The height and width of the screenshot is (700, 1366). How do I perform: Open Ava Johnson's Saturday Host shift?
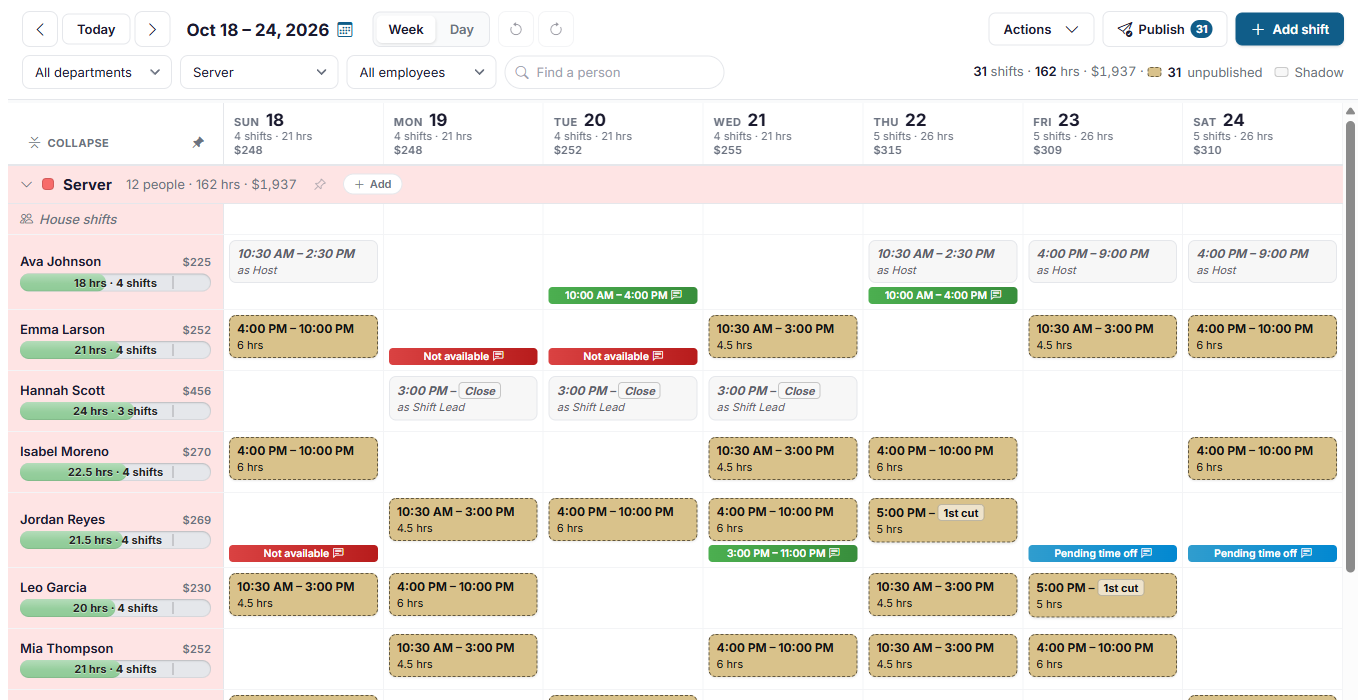tap(1262, 261)
